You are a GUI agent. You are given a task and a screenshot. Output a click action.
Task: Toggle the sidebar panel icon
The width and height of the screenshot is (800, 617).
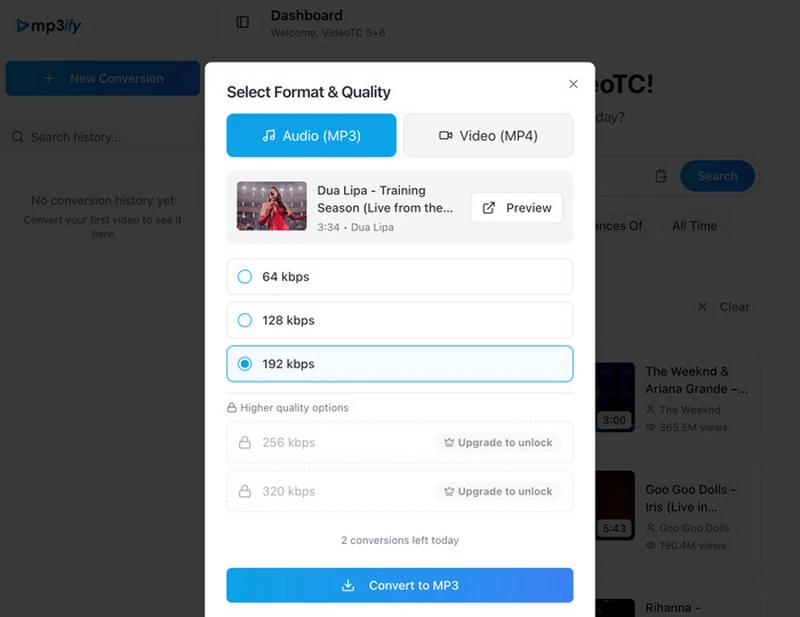point(243,22)
